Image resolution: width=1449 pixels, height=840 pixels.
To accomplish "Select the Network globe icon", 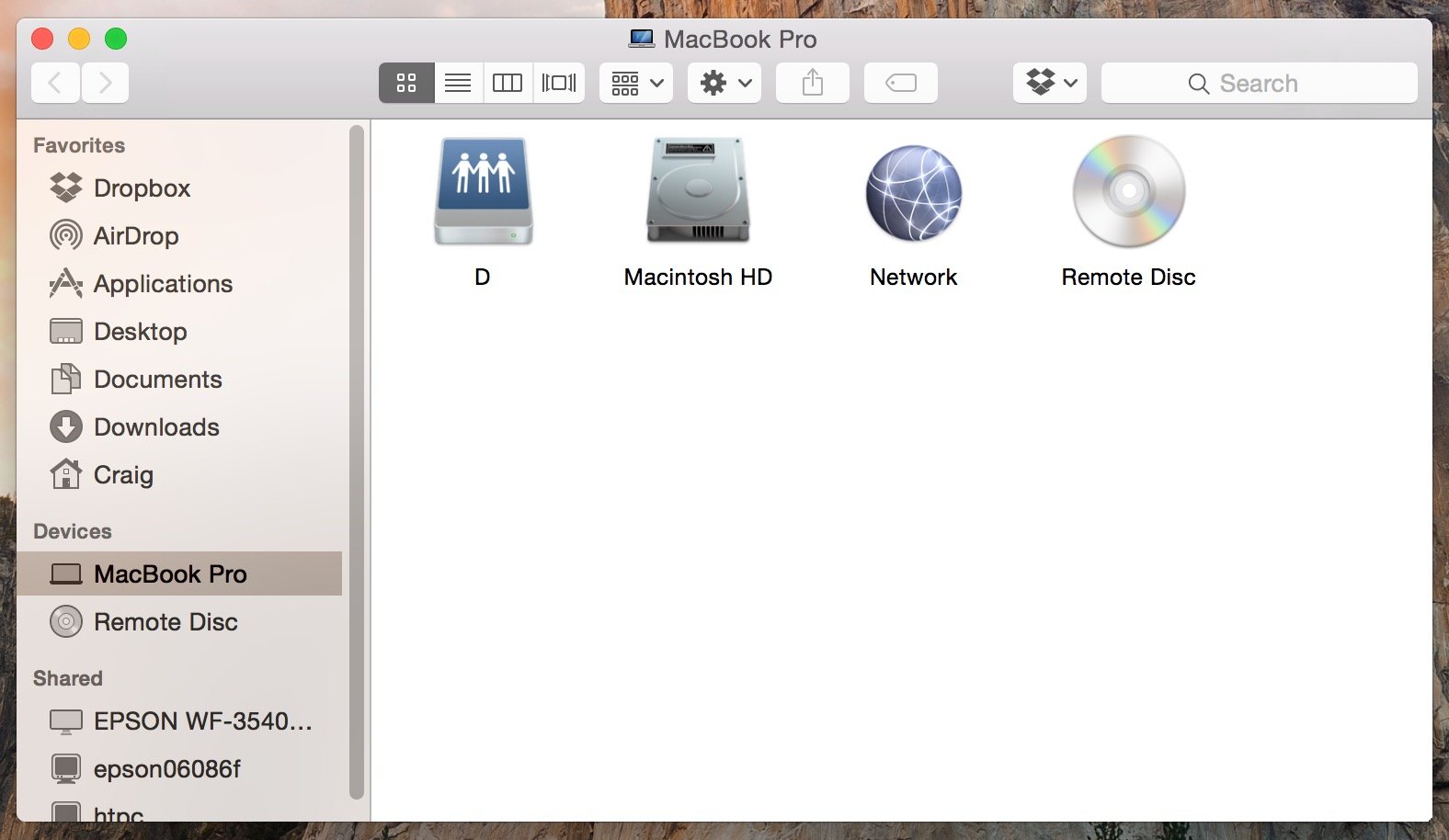I will [x=914, y=193].
